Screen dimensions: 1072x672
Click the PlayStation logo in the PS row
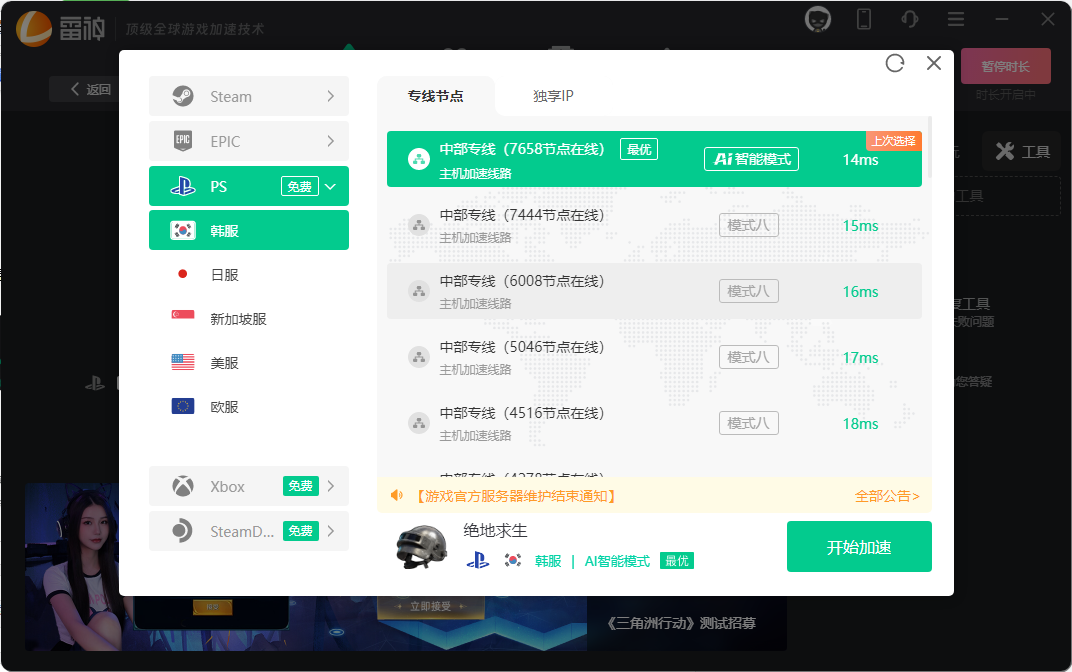click(x=183, y=186)
